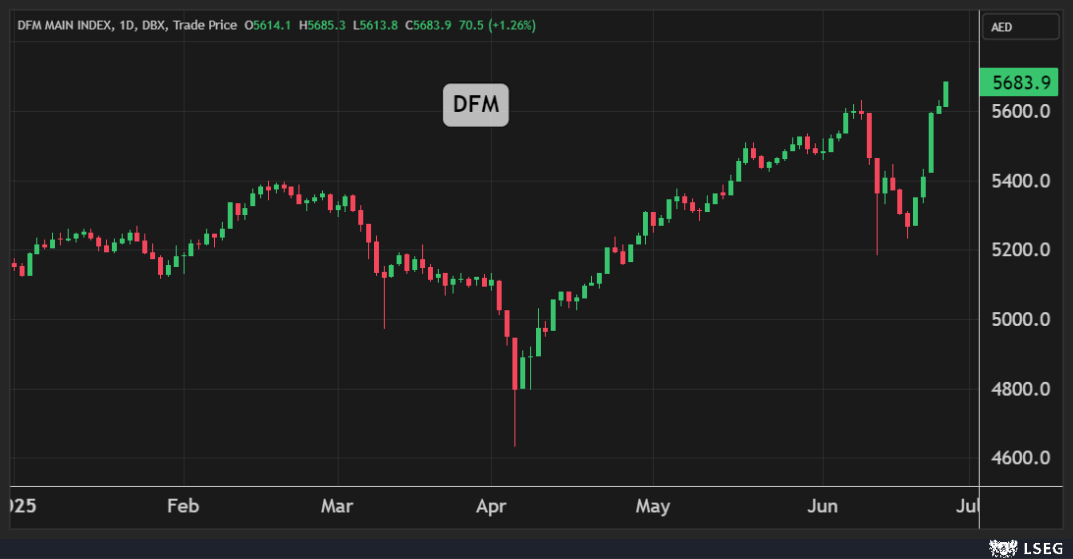Click the Feb label on time axis
The width and height of the screenshot is (1073, 559).
coord(182,506)
